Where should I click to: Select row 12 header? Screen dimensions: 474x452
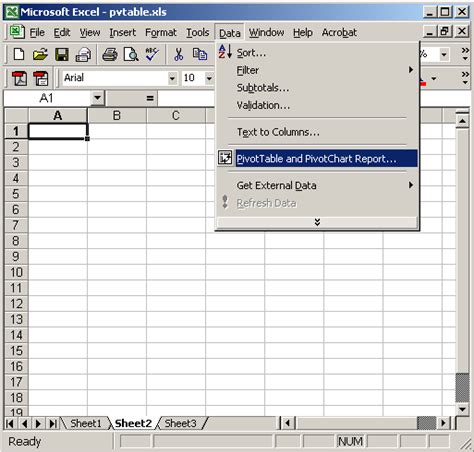(x=16, y=303)
